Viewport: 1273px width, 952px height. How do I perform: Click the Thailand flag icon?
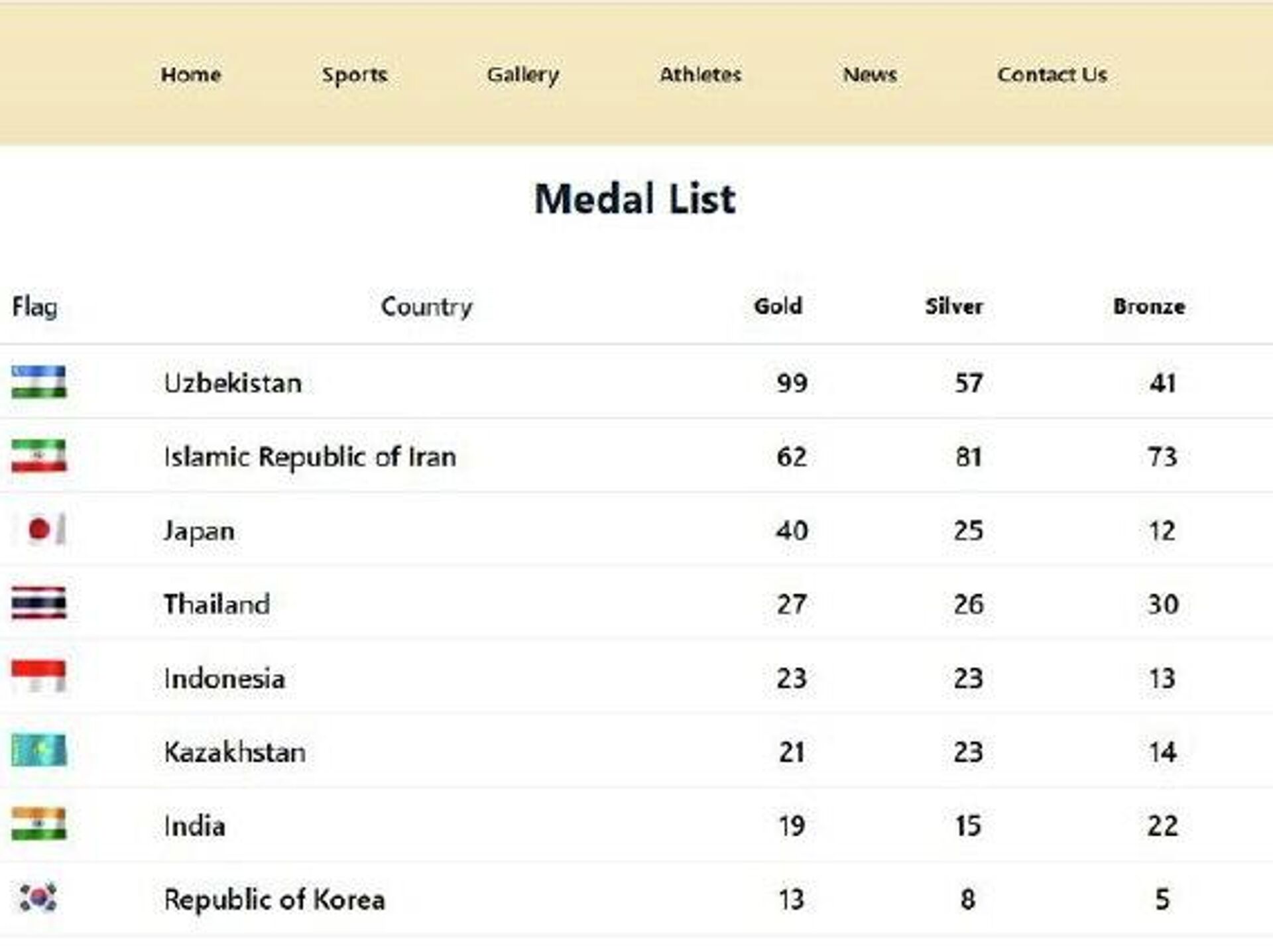39,603
